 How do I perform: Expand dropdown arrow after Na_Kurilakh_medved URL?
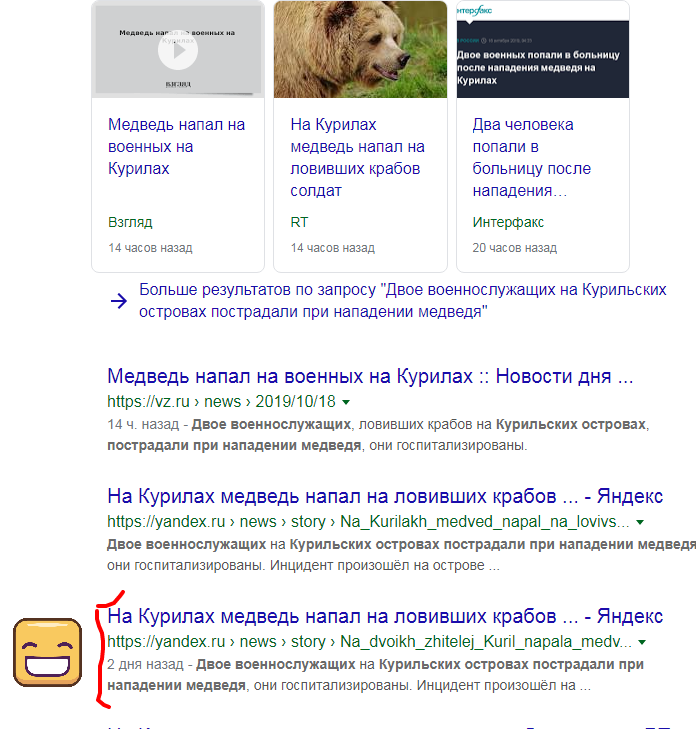coord(640,523)
